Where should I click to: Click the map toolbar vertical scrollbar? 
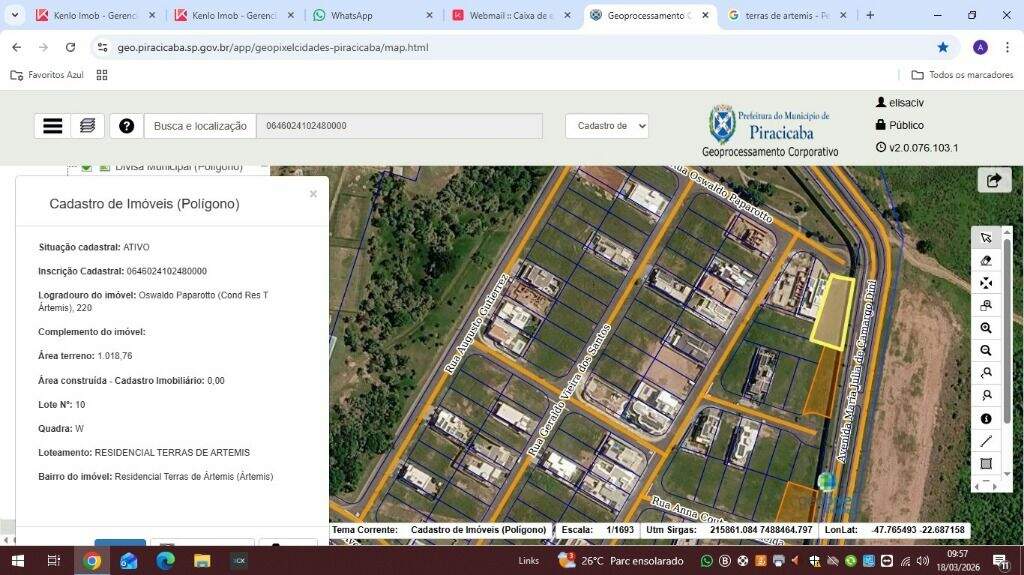(1007, 333)
